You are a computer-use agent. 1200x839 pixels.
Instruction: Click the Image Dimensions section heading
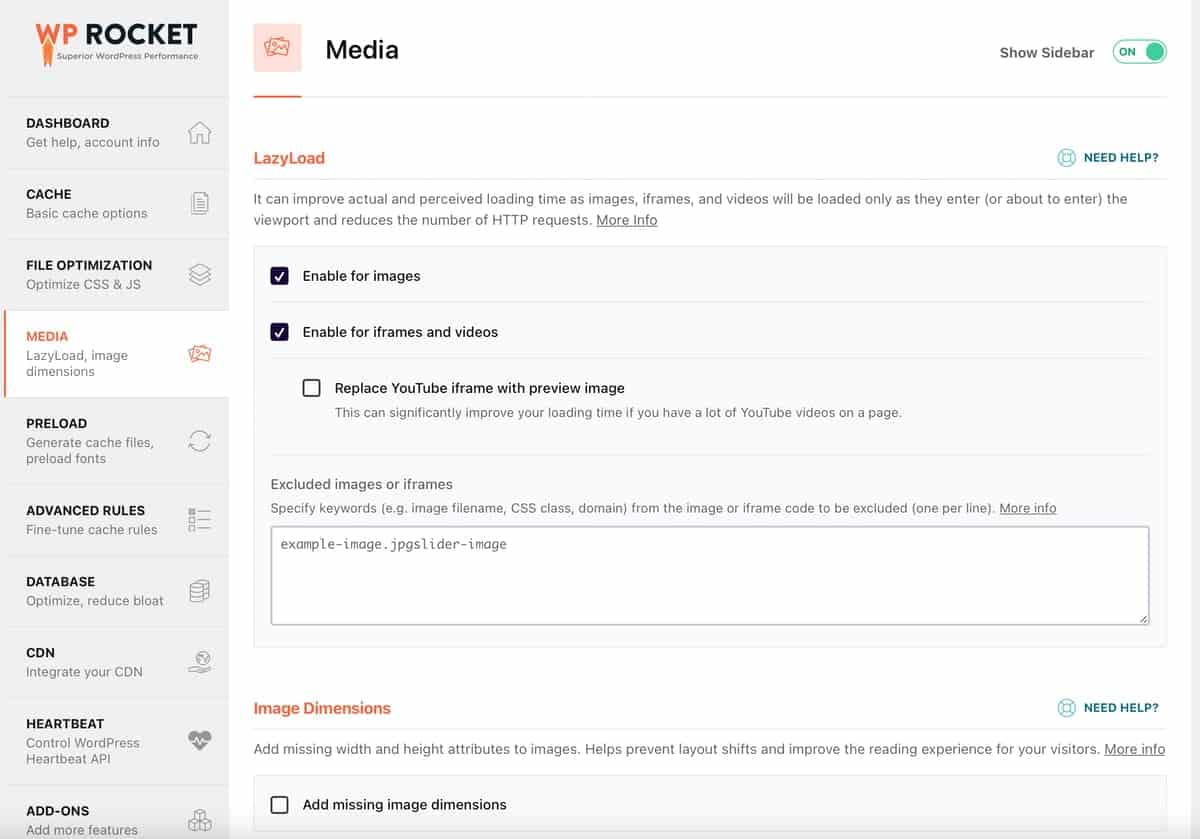click(322, 708)
